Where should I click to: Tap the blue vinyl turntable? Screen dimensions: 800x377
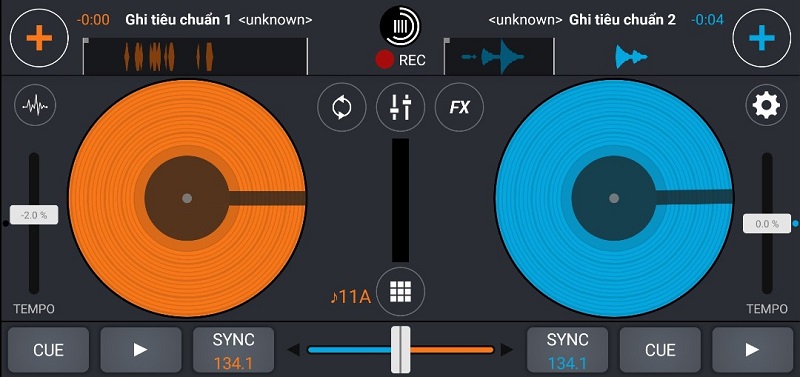pyautogui.click(x=614, y=198)
